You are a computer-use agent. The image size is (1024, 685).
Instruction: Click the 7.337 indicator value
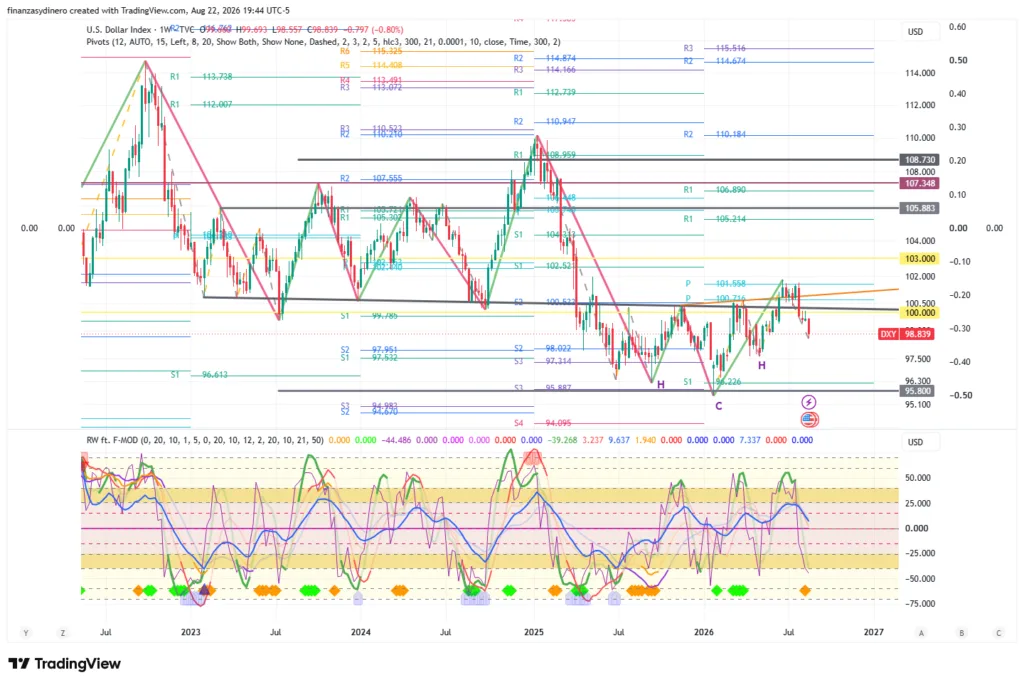tap(750, 440)
